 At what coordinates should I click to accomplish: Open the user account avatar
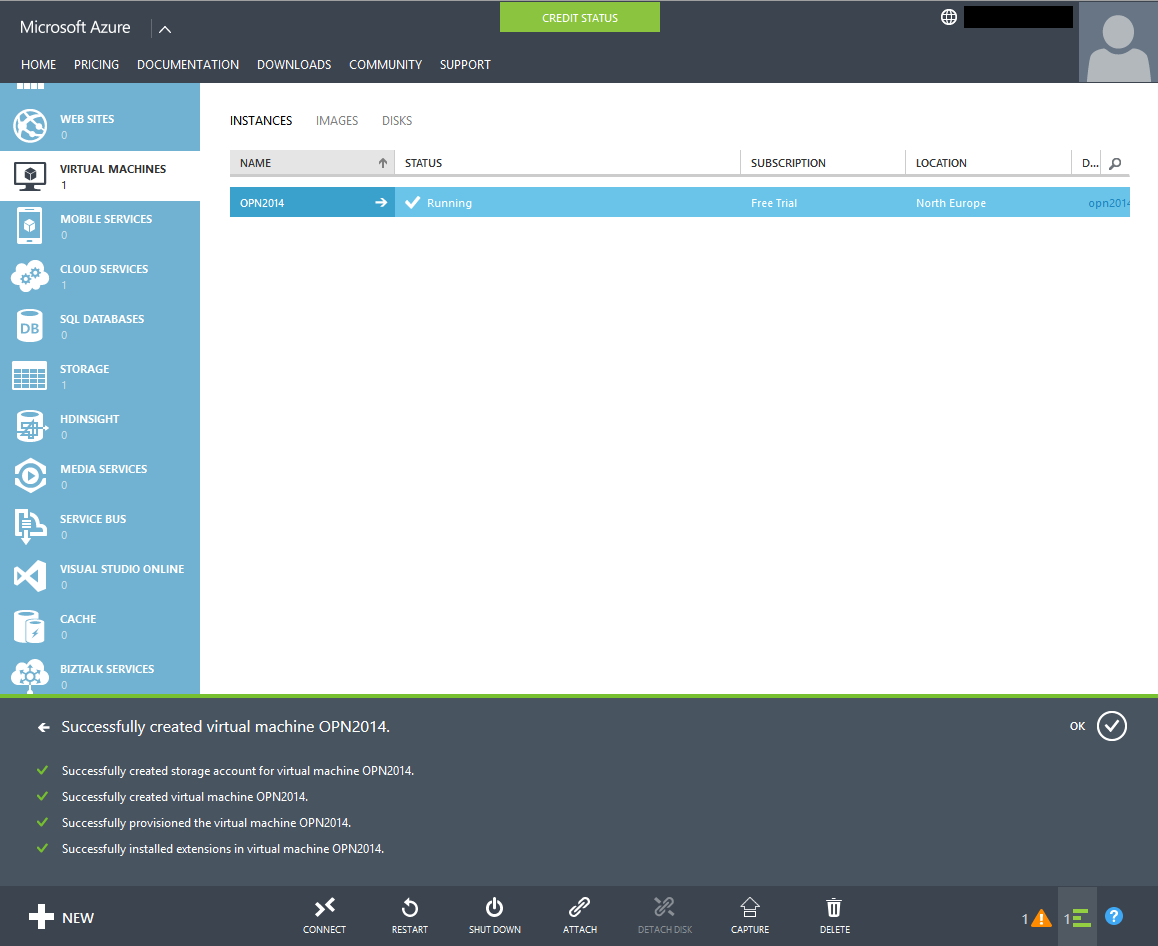pos(1117,42)
